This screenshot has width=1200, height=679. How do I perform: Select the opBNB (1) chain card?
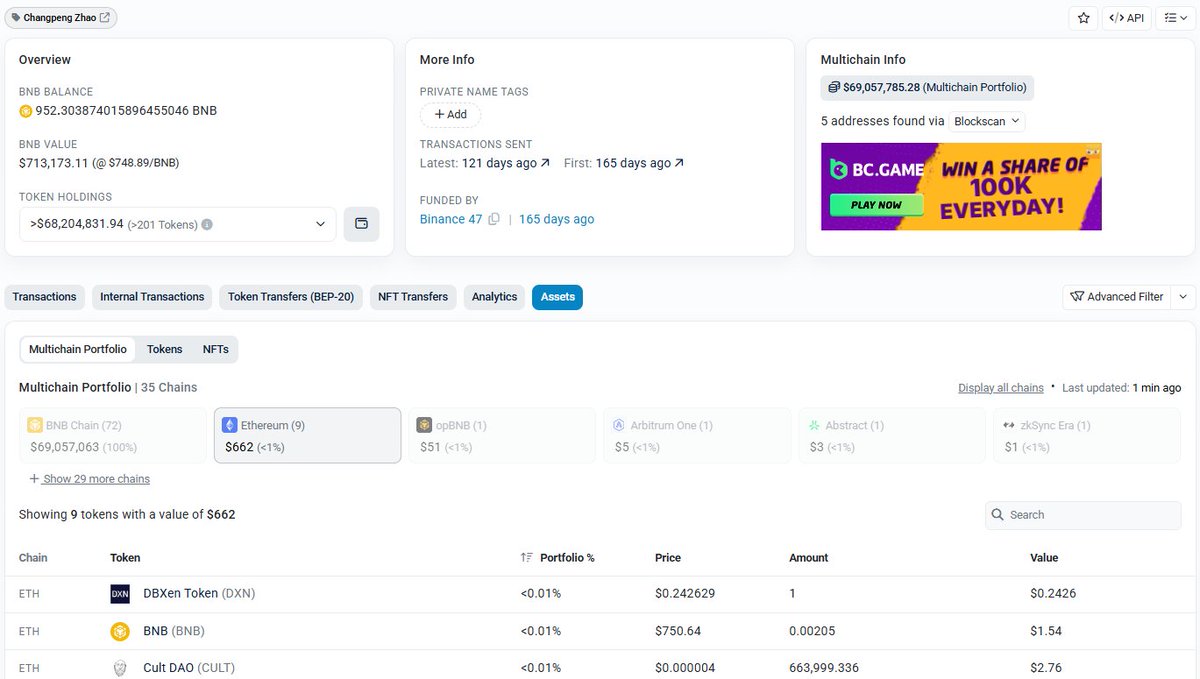point(502,435)
